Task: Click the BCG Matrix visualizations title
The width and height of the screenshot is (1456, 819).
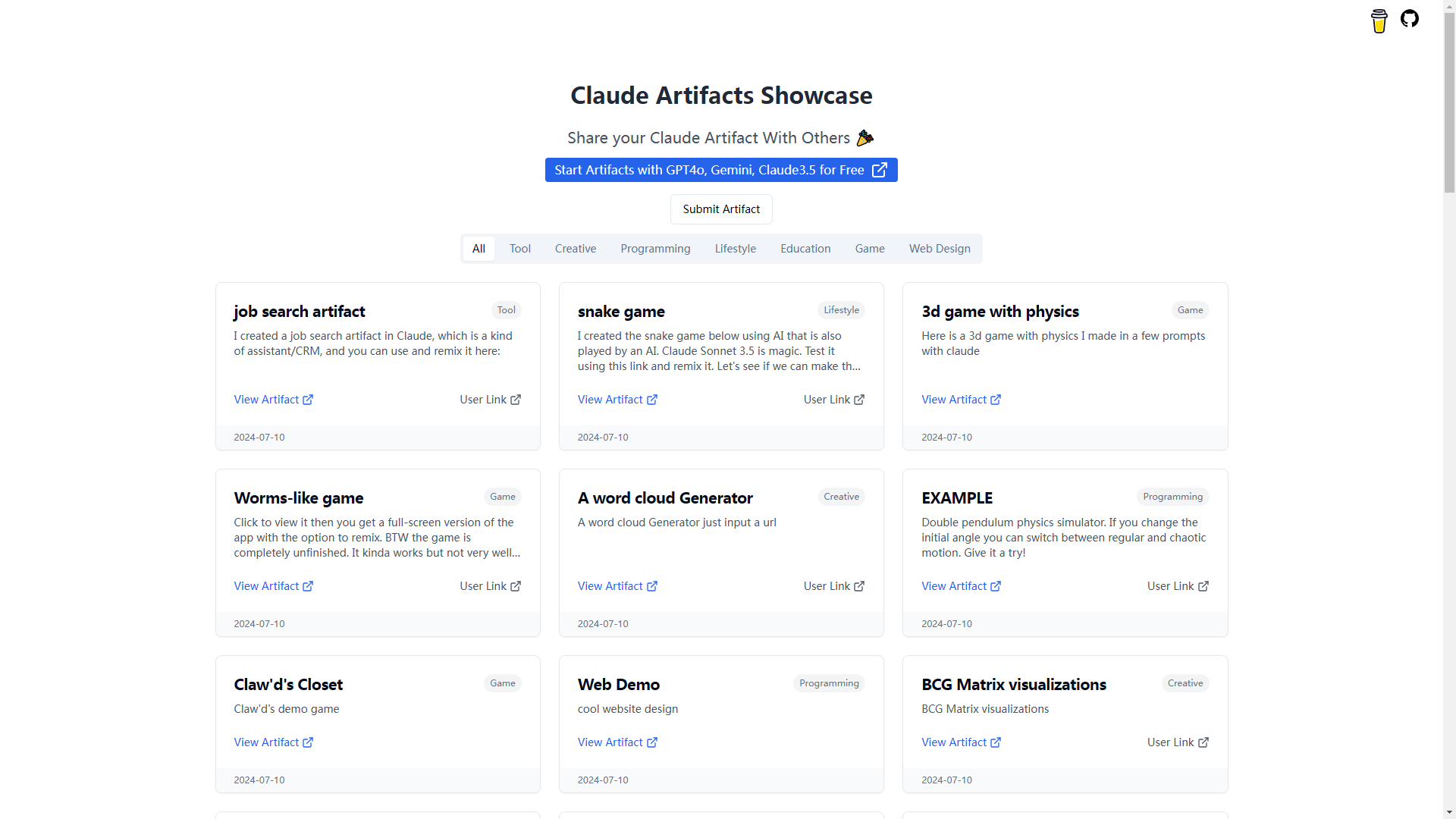Action: 1014,685
